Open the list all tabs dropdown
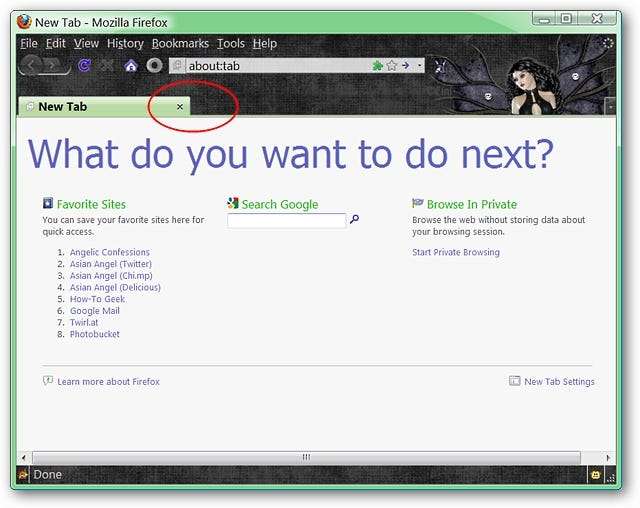The image size is (640, 508). coord(610,107)
